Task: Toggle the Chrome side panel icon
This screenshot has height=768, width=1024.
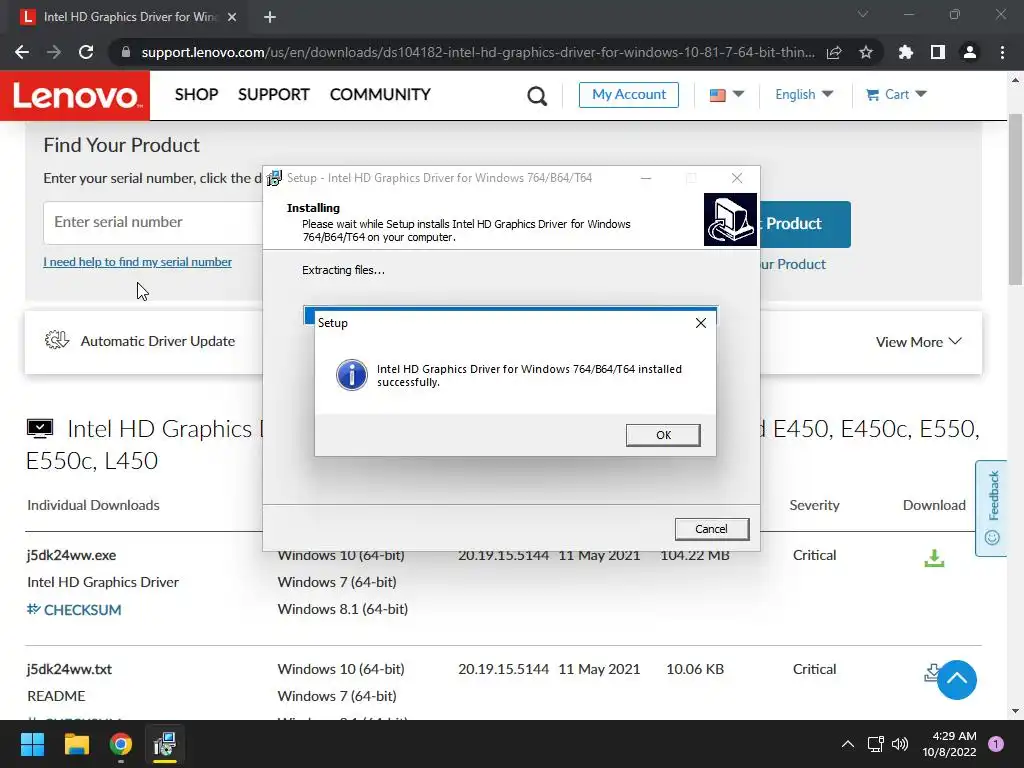Action: pyautogui.click(x=938, y=52)
